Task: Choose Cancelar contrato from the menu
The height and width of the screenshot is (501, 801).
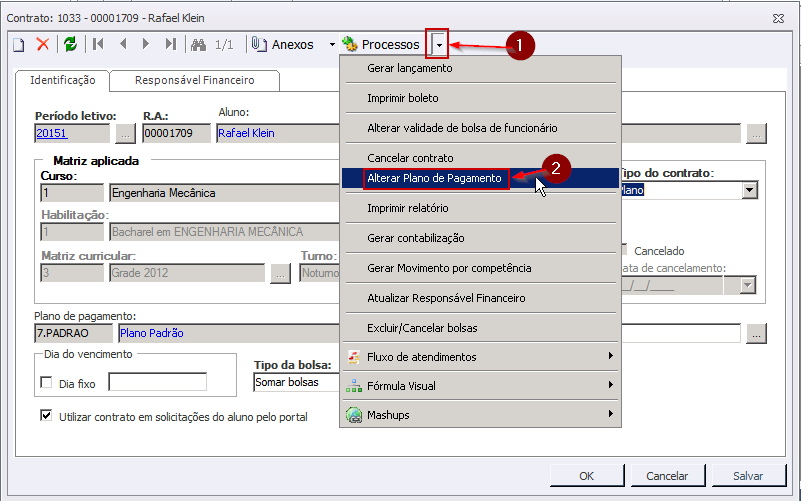Action: pyautogui.click(x=410, y=158)
